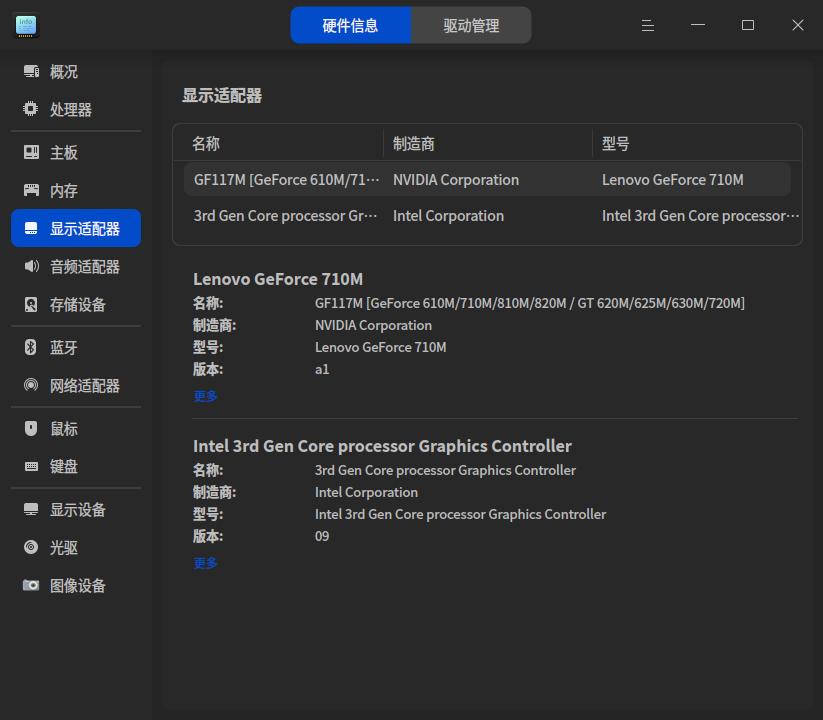Open the hamburger main menu icon
The height and width of the screenshot is (720, 823).
tap(647, 25)
